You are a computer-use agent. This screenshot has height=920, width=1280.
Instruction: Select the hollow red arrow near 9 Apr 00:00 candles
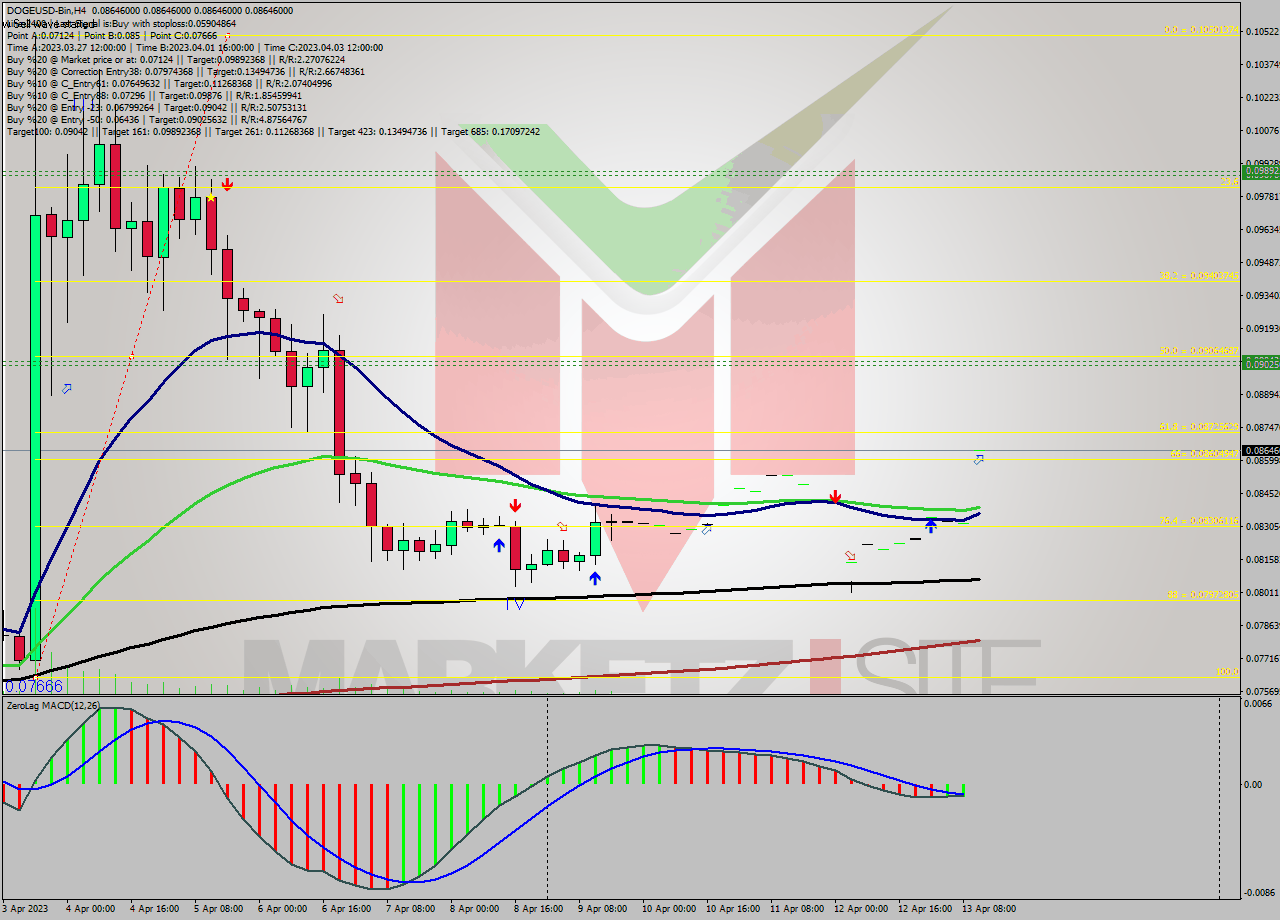tap(562, 527)
